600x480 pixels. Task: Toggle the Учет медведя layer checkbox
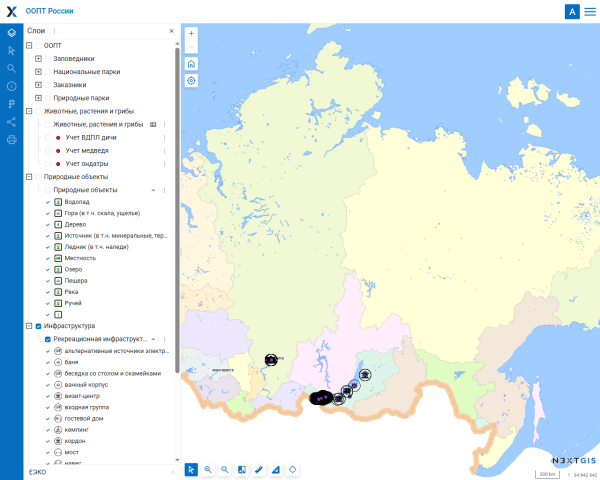(47, 150)
